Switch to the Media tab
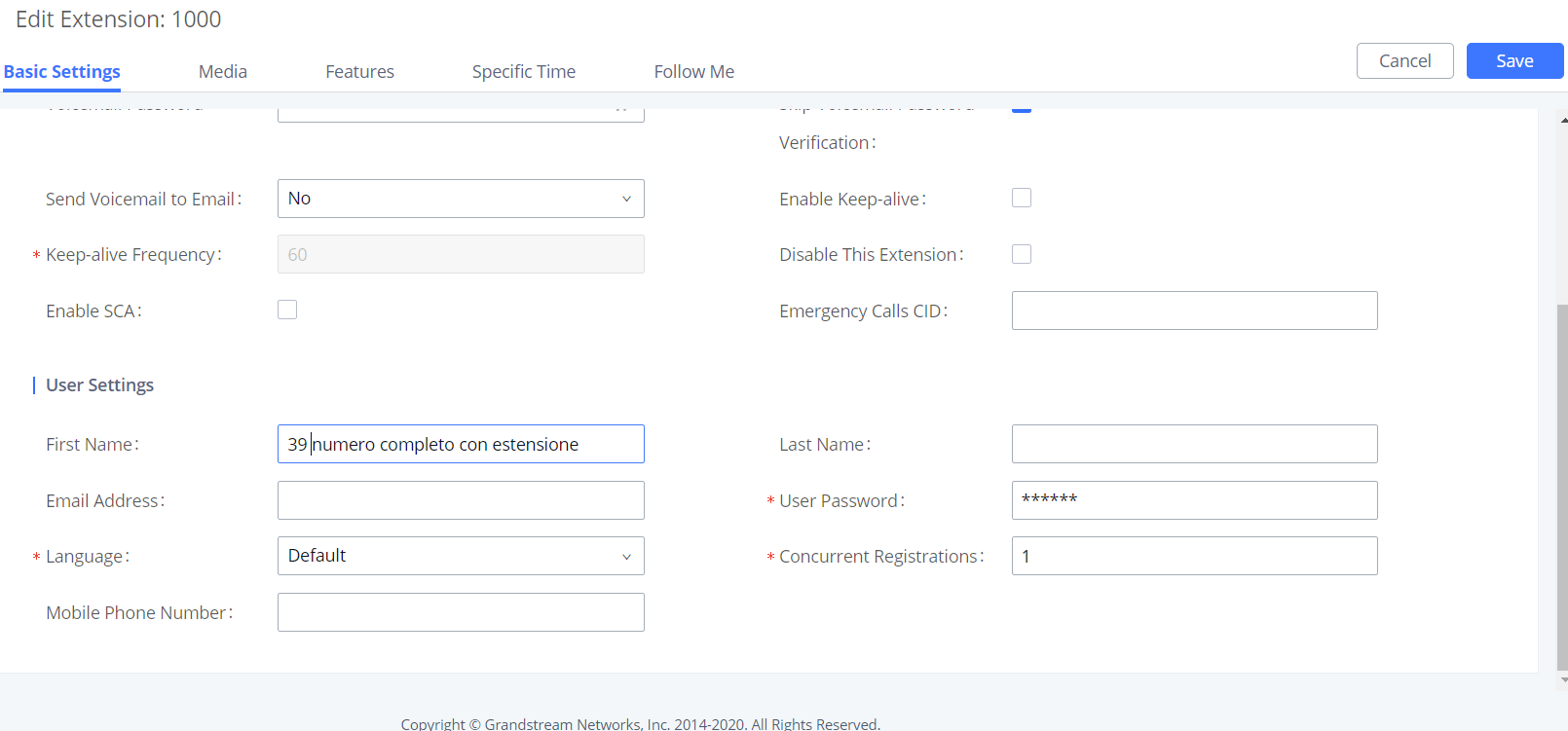This screenshot has height=731, width=1568. tap(223, 71)
